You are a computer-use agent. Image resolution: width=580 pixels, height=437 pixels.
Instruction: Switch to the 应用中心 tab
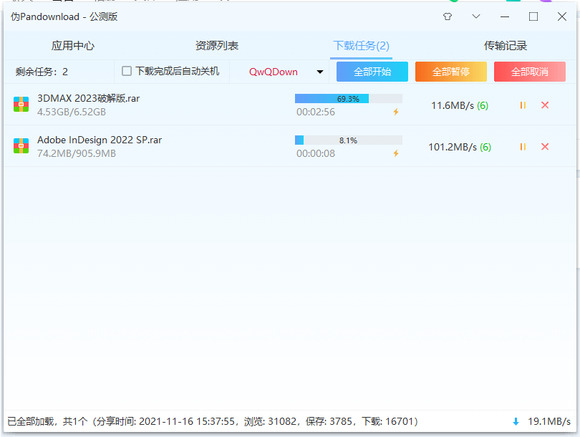click(73, 46)
